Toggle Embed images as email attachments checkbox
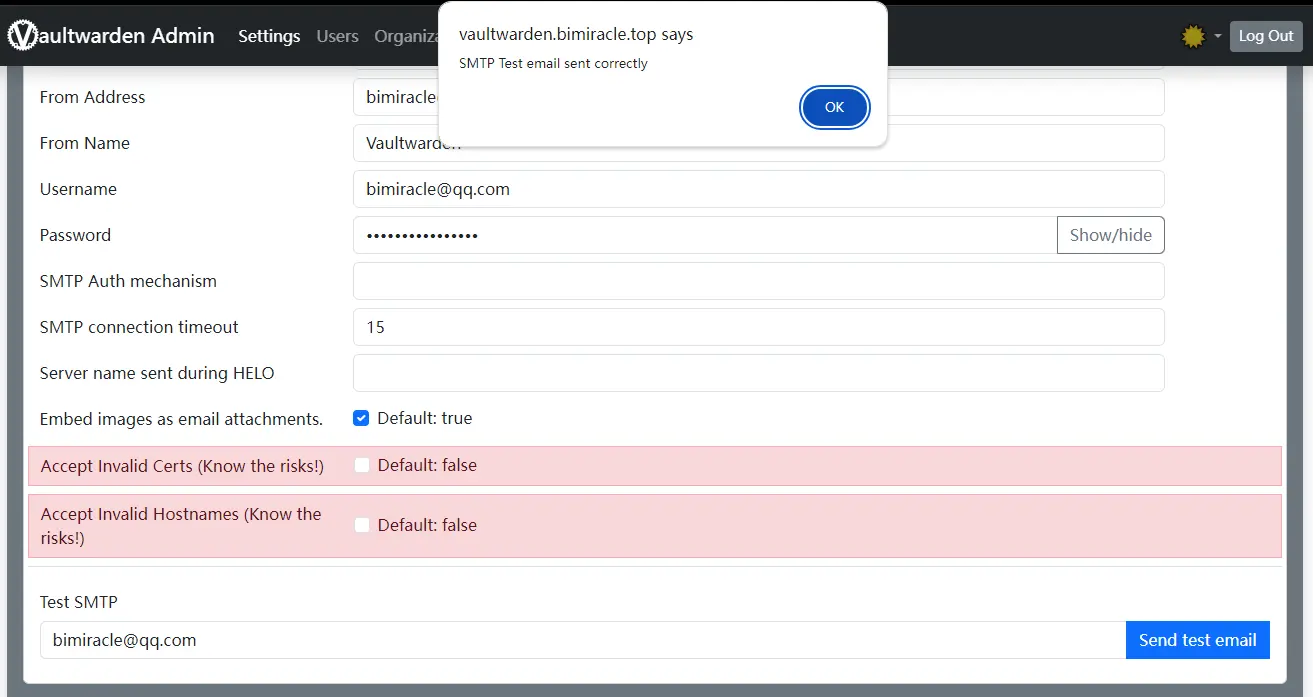1313x697 pixels. click(x=361, y=418)
